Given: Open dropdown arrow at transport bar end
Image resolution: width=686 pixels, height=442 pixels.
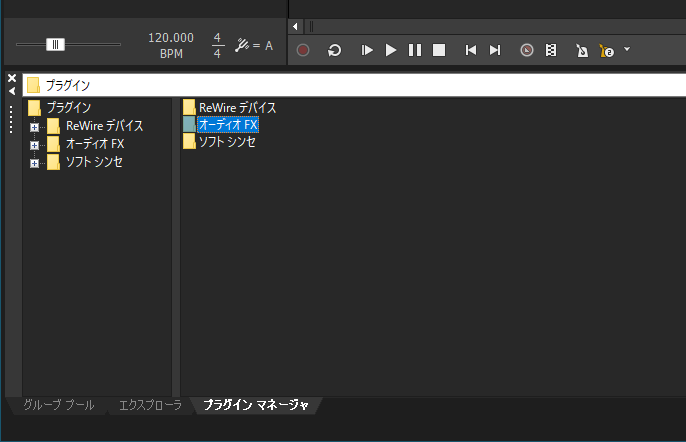Looking at the screenshot, I should (x=627, y=48).
